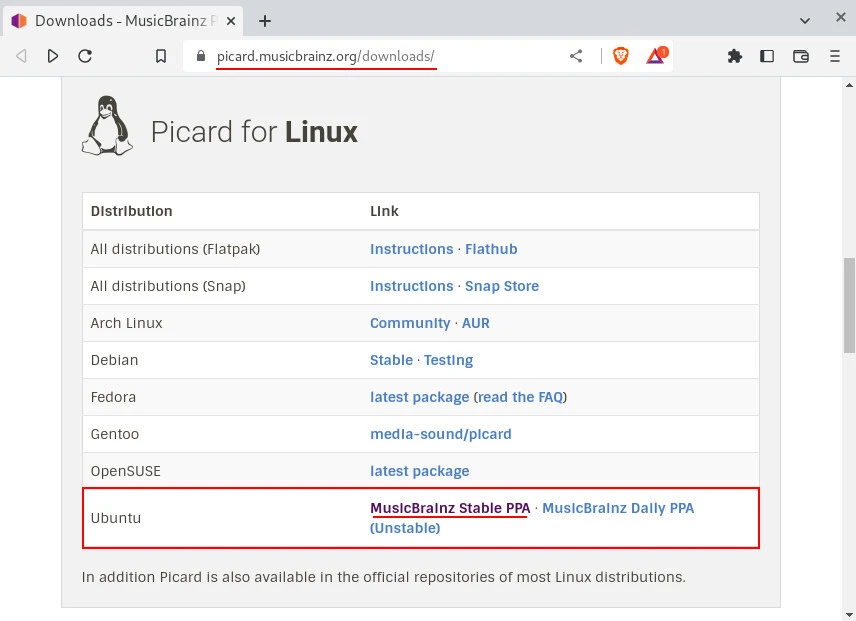Open the Flathub link
This screenshot has width=856, height=621.
pyautogui.click(x=491, y=249)
